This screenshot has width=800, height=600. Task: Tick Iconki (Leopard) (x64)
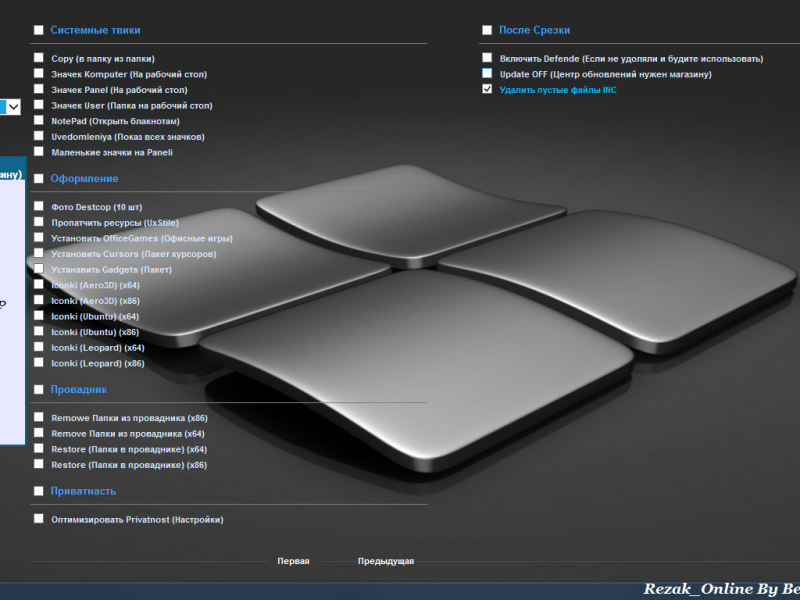(x=39, y=347)
